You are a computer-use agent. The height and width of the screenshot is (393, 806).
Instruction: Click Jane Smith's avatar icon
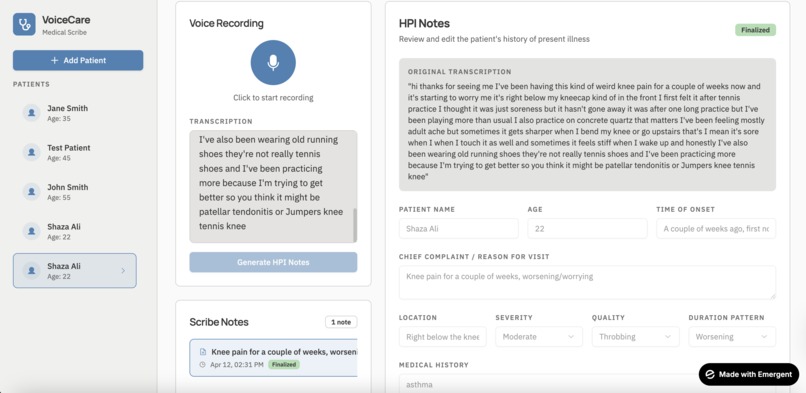(31, 113)
